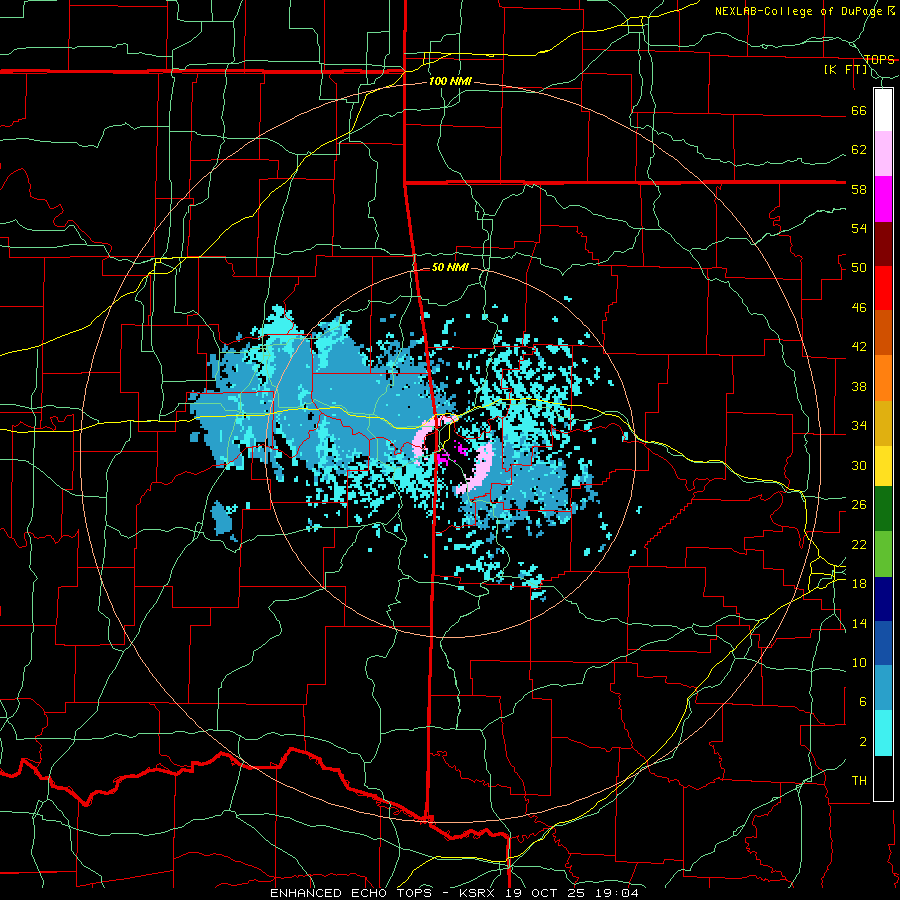
Task: Choose the yellow legend swatch
Action: pos(883,466)
